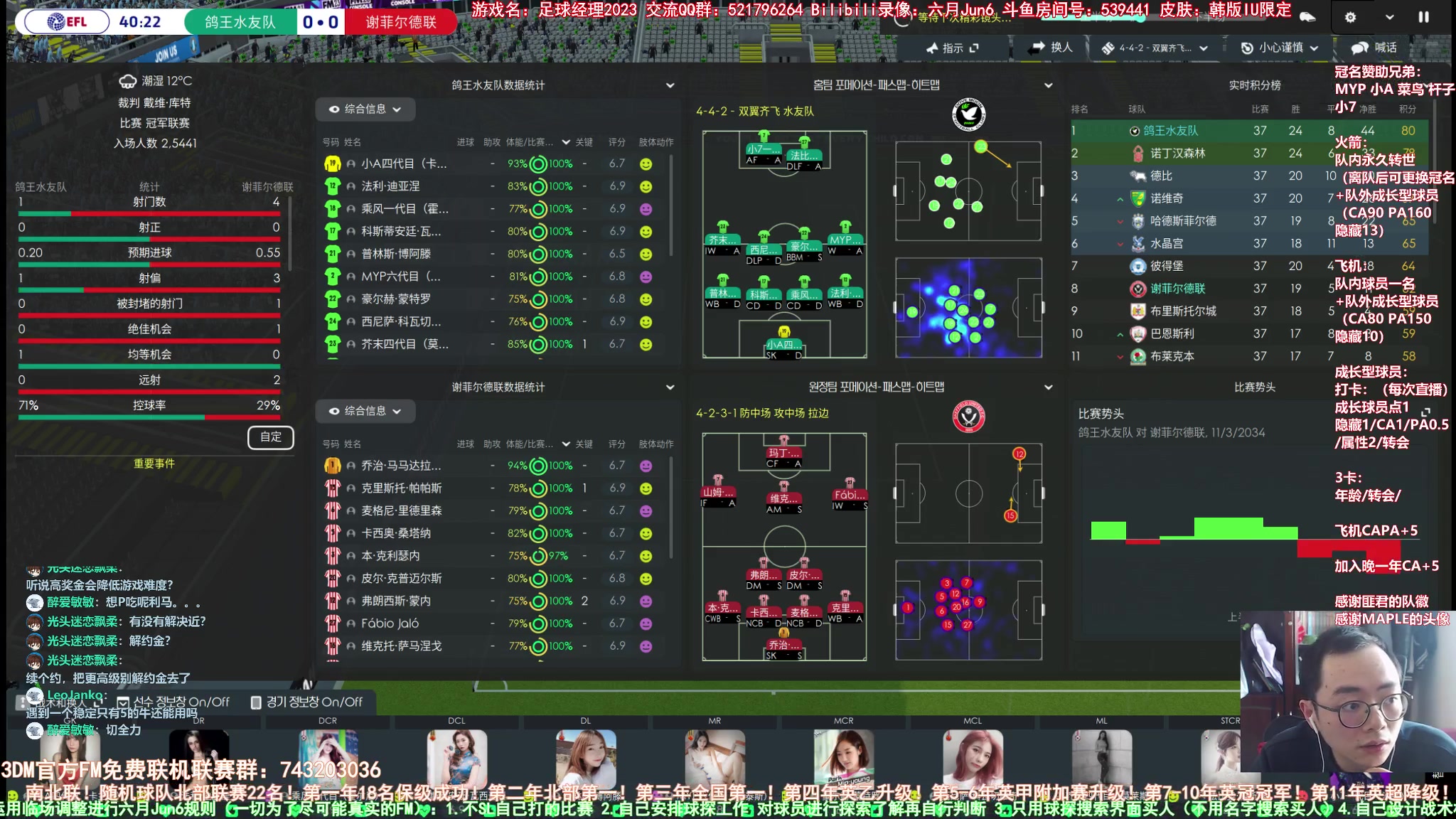Click 水晶宫 club badge in table
Image resolution: width=1456 pixels, height=819 pixels.
(x=1137, y=243)
